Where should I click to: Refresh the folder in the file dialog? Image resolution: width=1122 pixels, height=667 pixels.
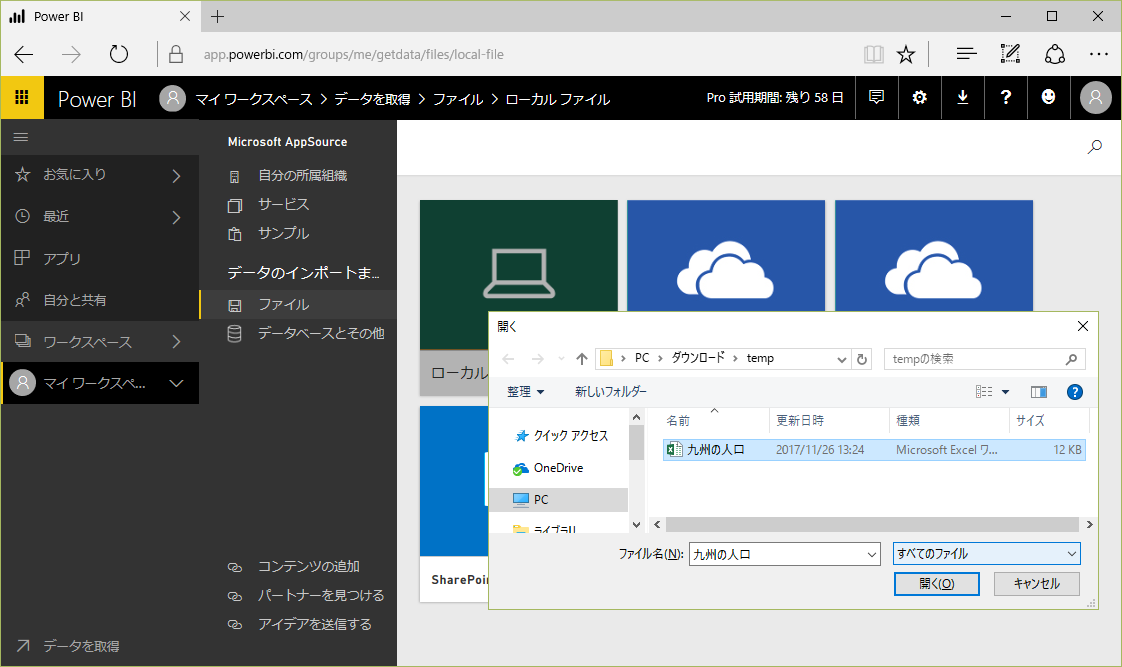click(862, 359)
